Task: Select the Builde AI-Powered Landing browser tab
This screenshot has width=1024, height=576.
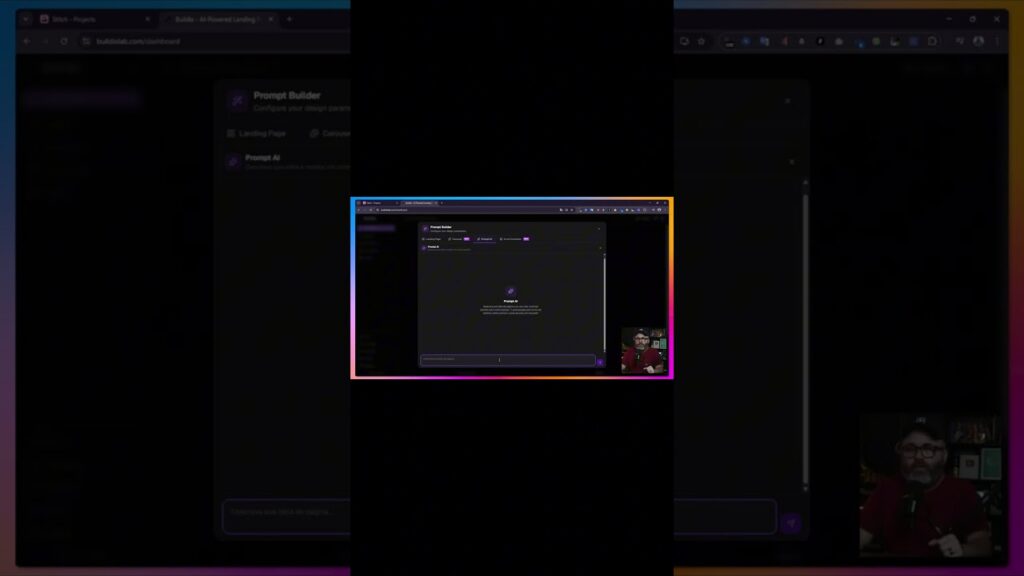Action: click(418, 202)
